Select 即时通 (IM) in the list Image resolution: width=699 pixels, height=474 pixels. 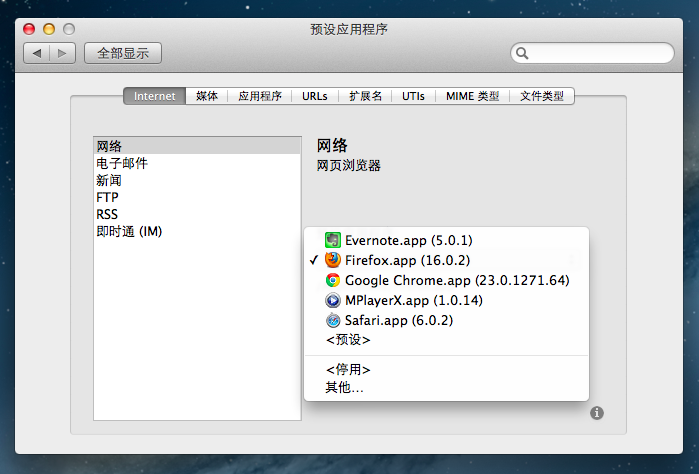pos(197,231)
